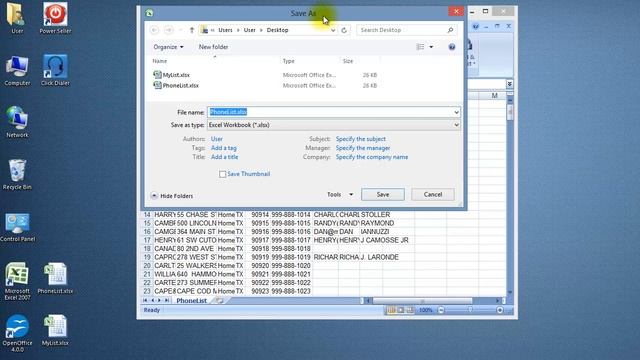The width and height of the screenshot is (640, 360).
Task: Expand the File name dropdown
Action: (456, 112)
